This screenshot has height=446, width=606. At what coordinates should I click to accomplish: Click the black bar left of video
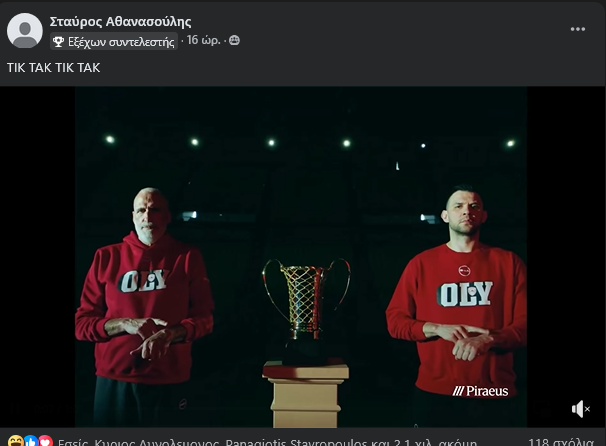[37, 257]
